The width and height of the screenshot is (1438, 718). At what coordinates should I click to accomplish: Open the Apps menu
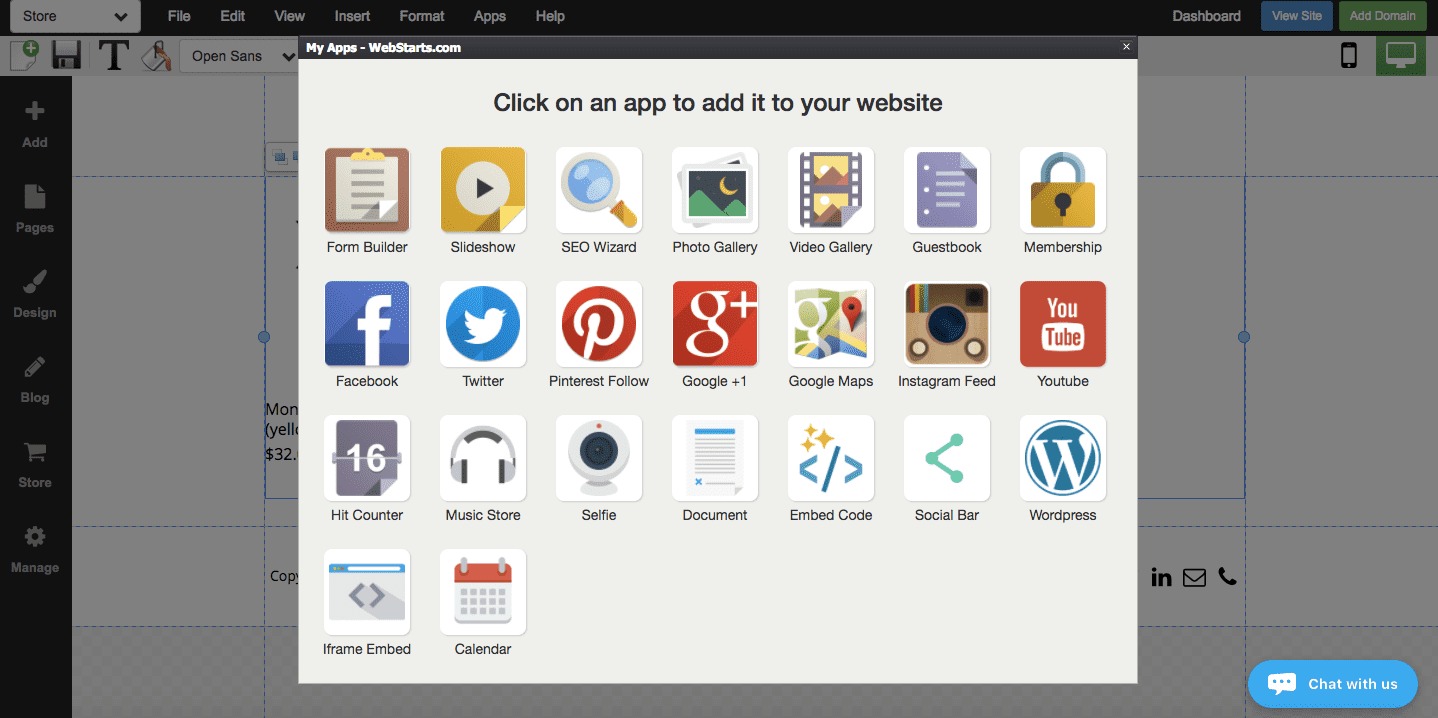tap(490, 16)
